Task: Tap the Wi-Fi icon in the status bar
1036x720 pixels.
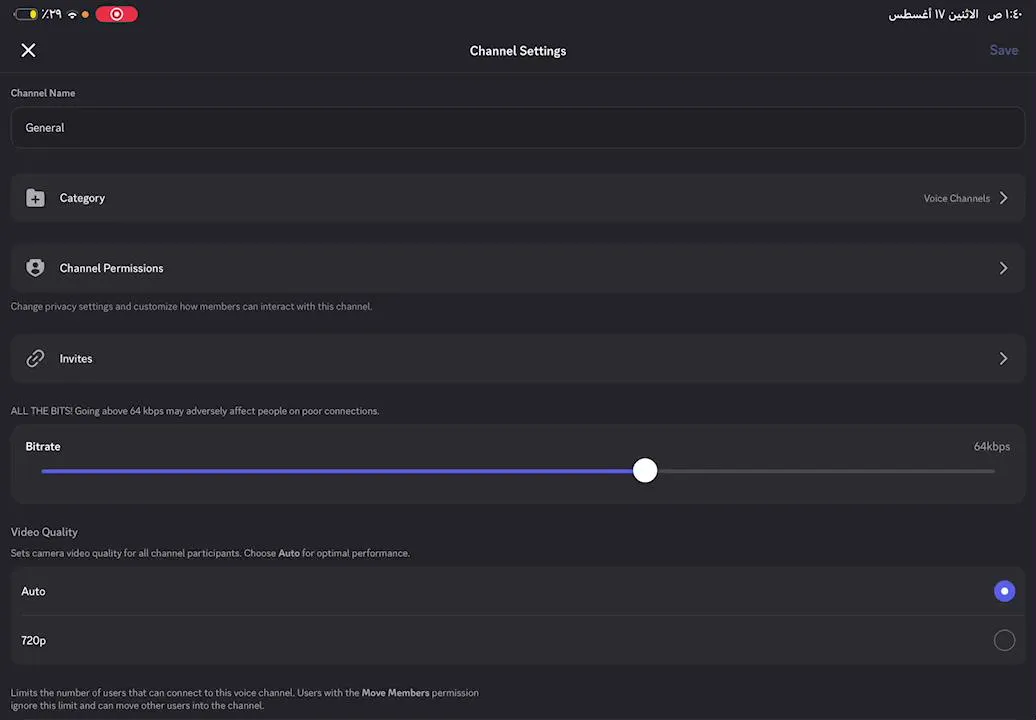Action: (73, 15)
